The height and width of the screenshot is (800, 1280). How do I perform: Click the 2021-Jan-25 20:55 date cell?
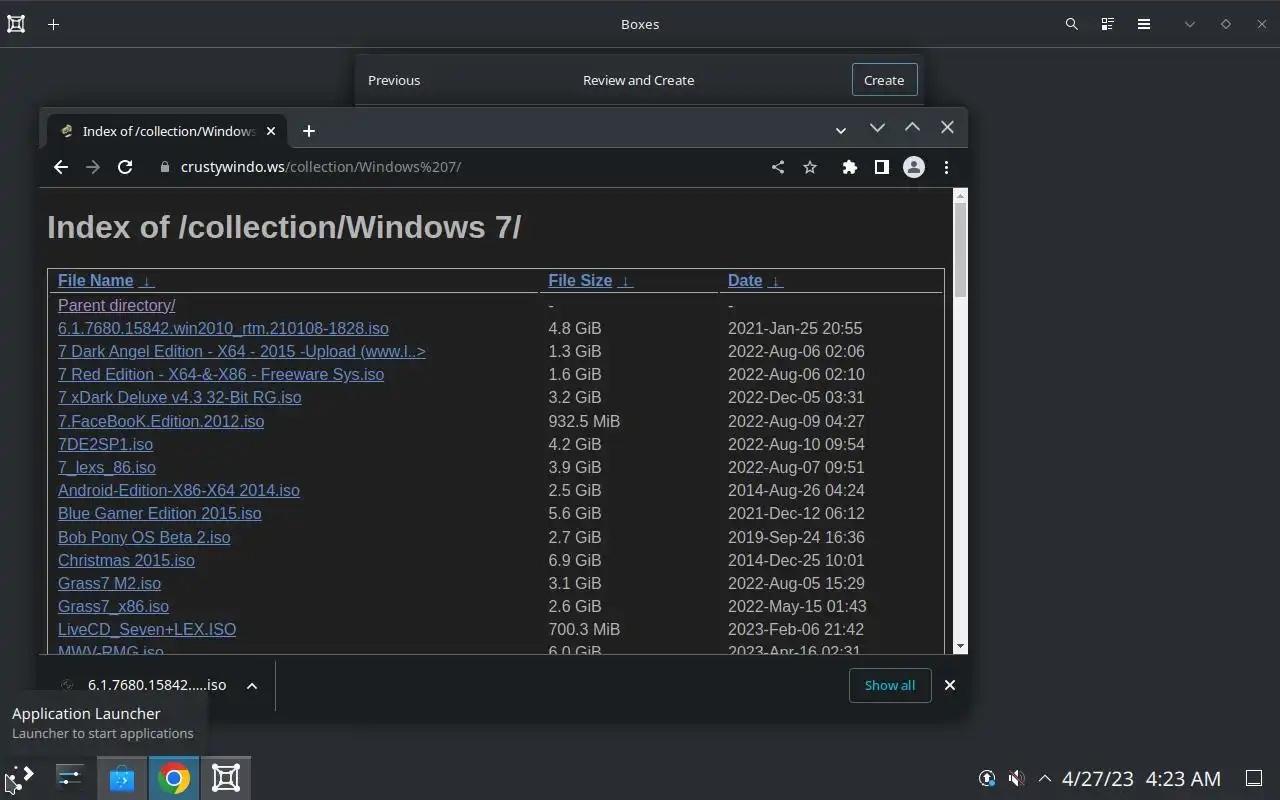point(795,328)
